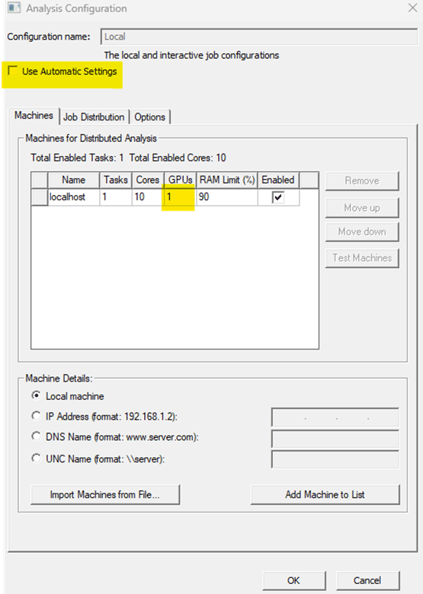Click the RAM Limit cell showing 90
Screen dimensions: 423x594
tap(227, 197)
